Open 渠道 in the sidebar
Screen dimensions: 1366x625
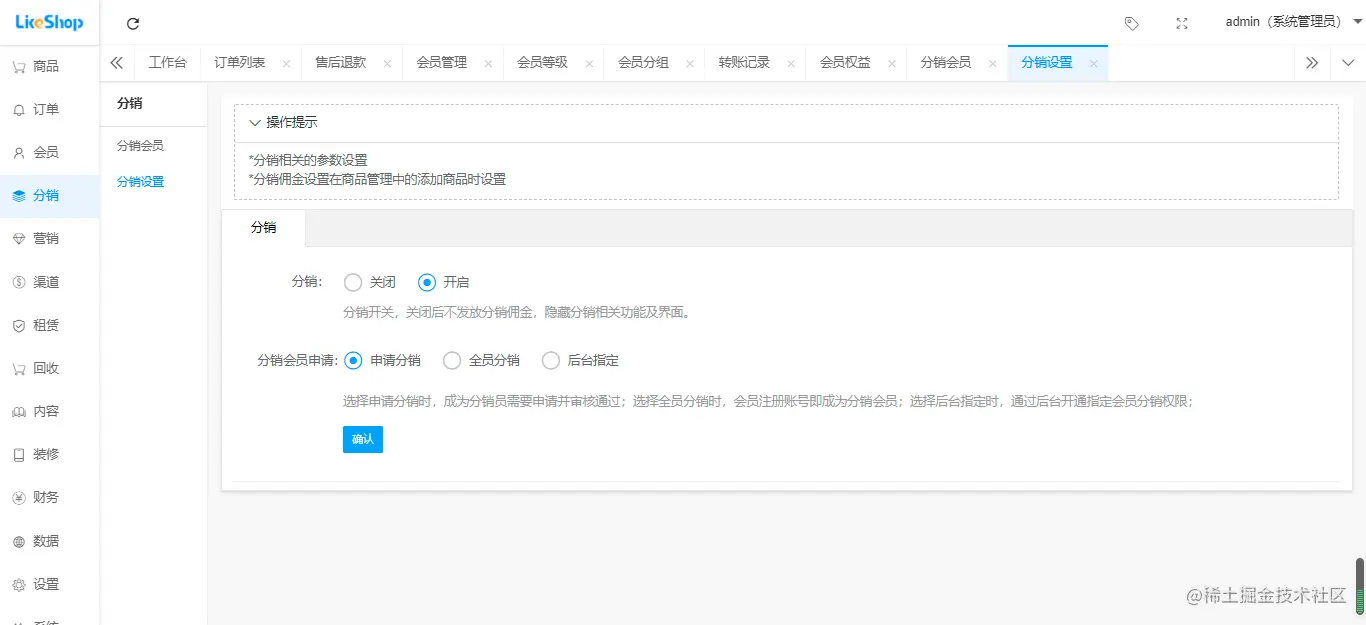(50, 282)
